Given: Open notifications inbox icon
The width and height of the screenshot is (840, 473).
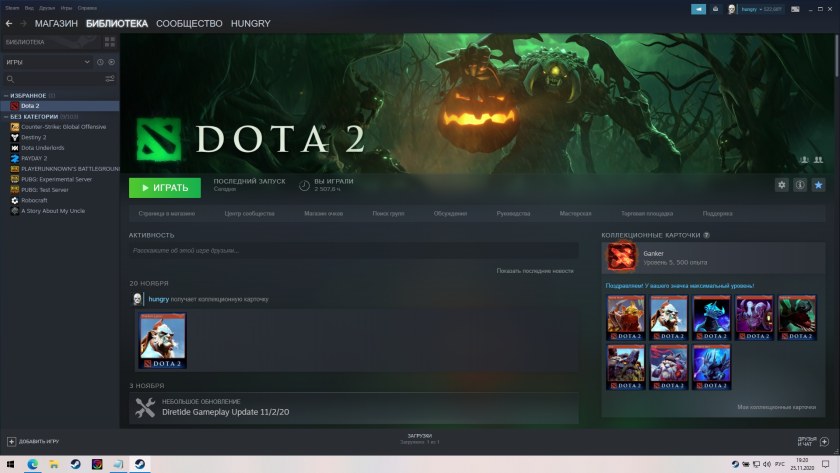Looking at the screenshot, I should 715,9.
